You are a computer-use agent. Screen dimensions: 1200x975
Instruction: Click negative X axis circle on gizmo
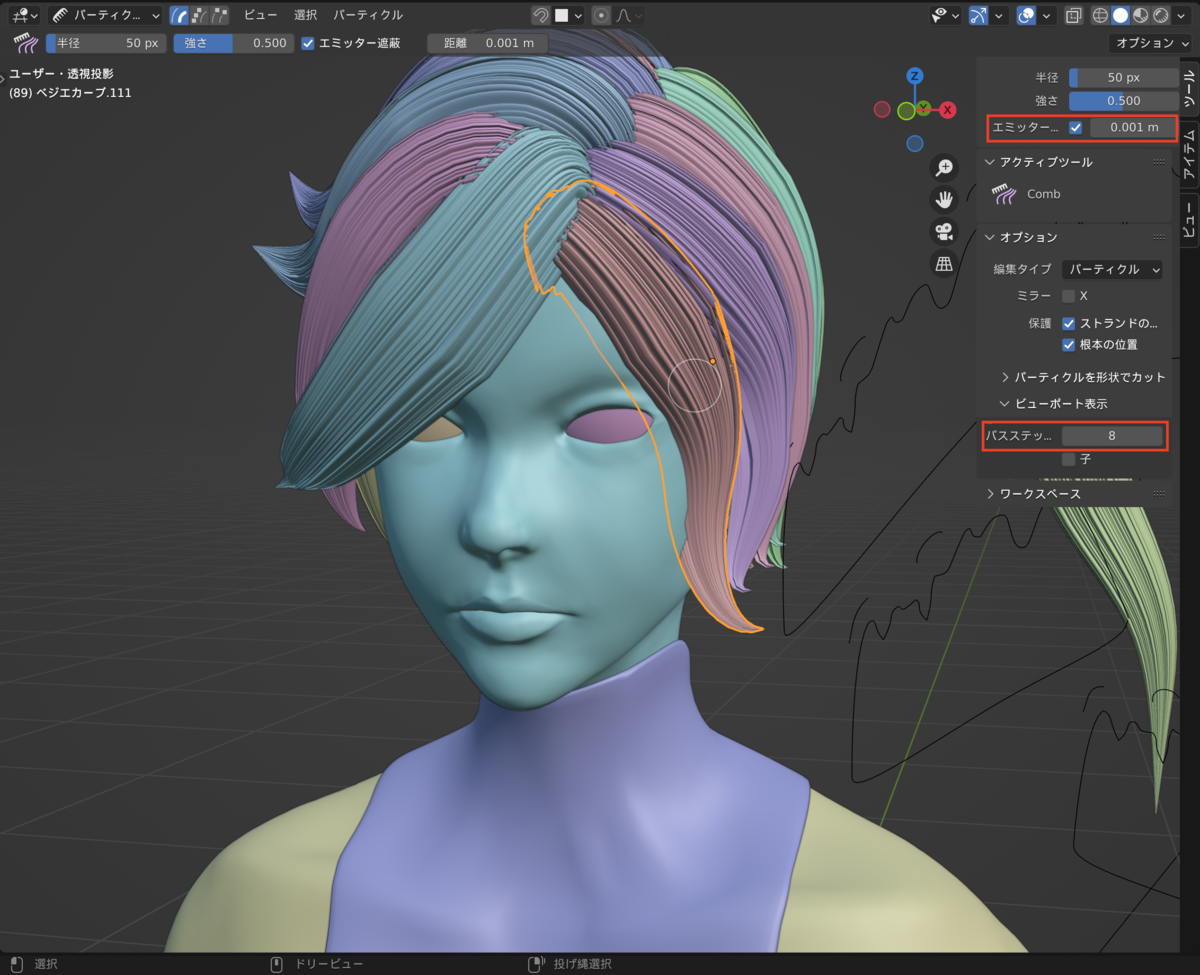(x=882, y=110)
